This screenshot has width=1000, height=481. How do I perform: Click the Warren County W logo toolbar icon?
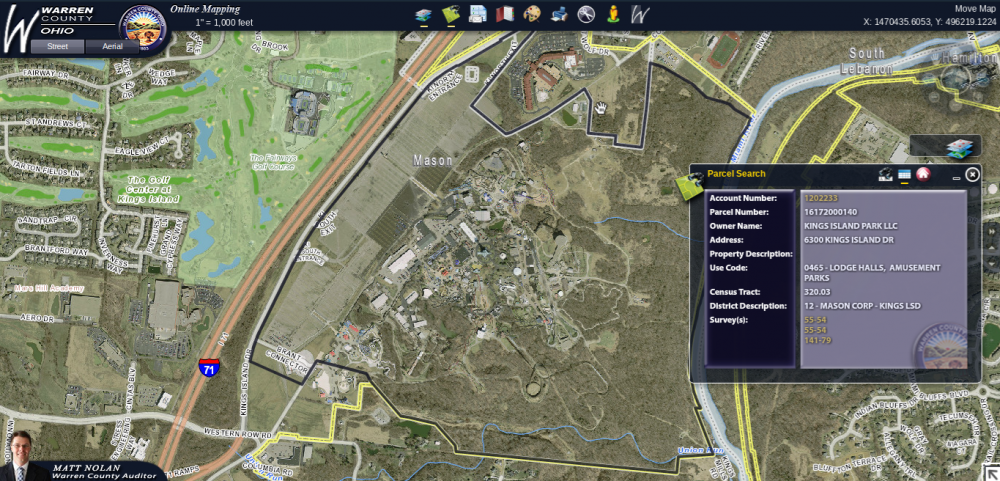pos(640,14)
